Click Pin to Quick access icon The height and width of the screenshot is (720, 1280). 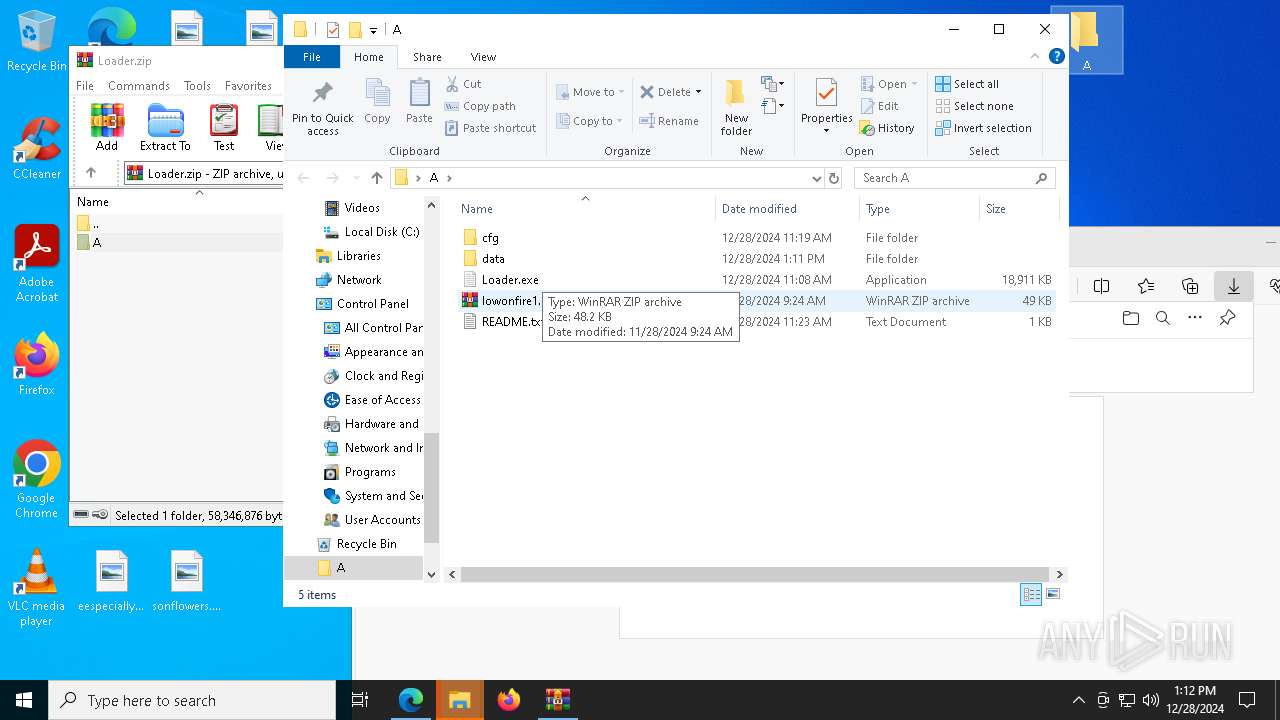322,108
